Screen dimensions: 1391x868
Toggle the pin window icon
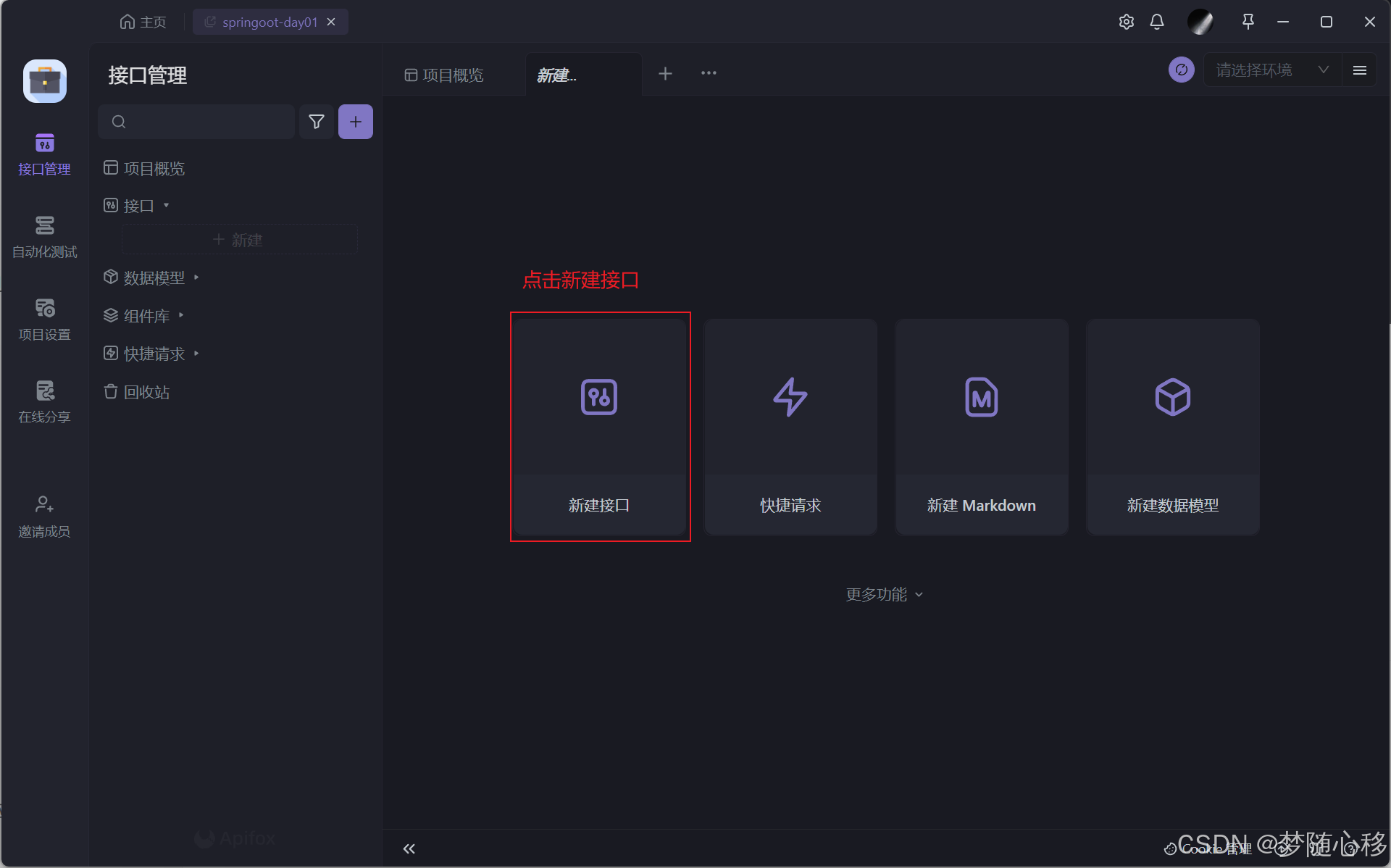pos(1248,22)
